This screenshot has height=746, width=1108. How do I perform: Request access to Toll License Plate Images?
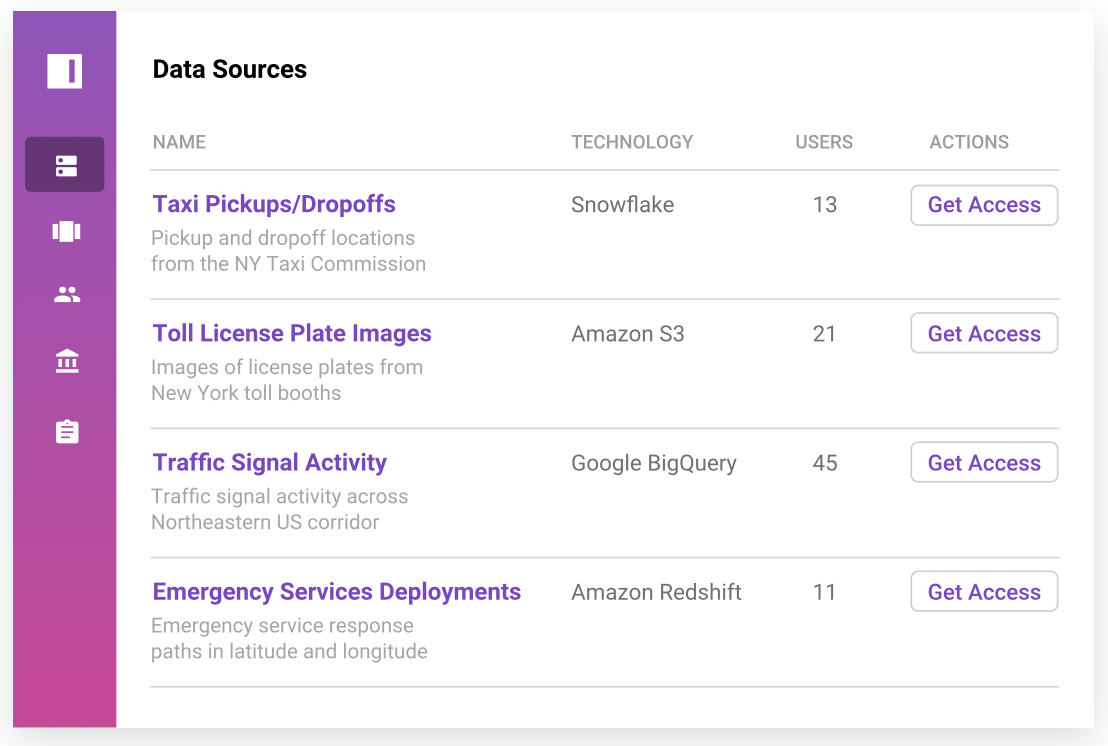[984, 334]
